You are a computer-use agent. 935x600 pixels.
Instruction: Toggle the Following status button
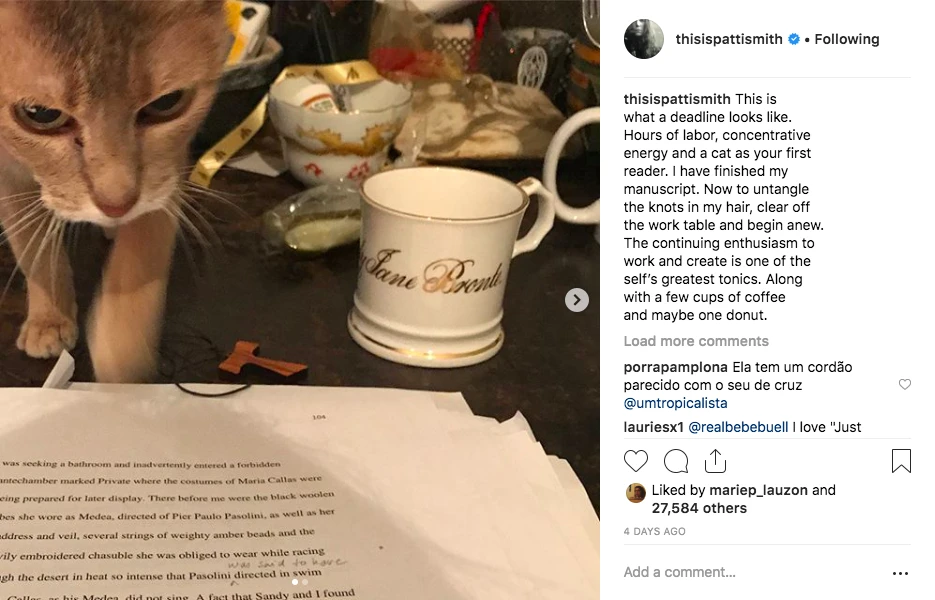click(847, 39)
